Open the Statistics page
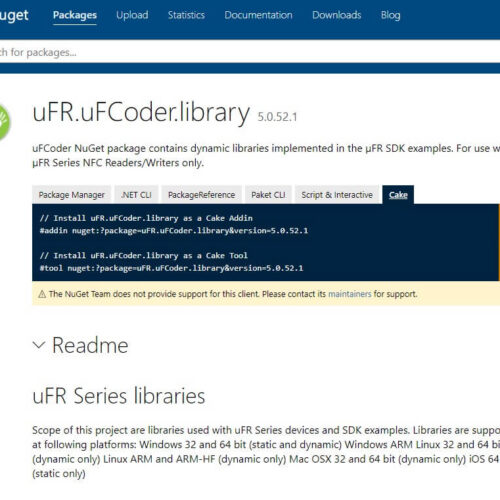 (x=186, y=15)
